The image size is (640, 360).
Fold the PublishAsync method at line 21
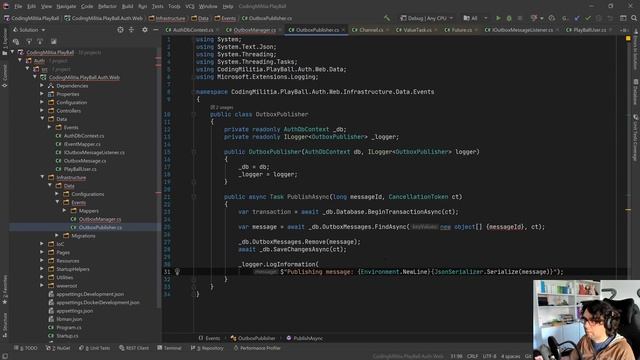click(194, 197)
